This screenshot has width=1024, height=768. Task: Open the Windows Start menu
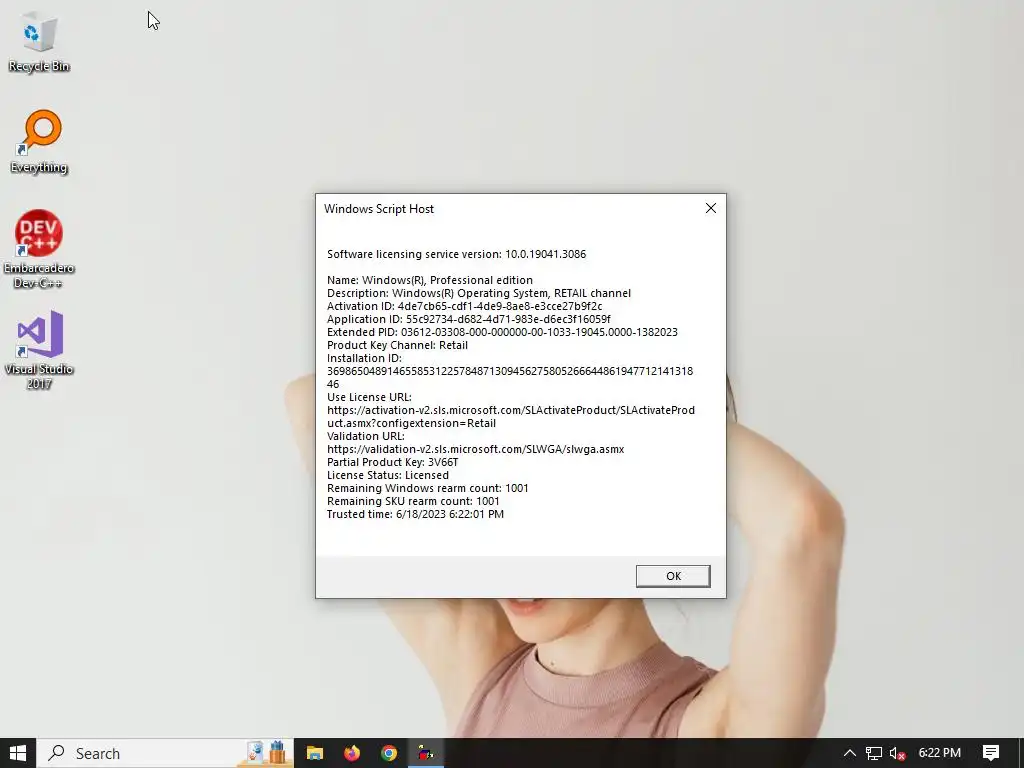point(18,753)
